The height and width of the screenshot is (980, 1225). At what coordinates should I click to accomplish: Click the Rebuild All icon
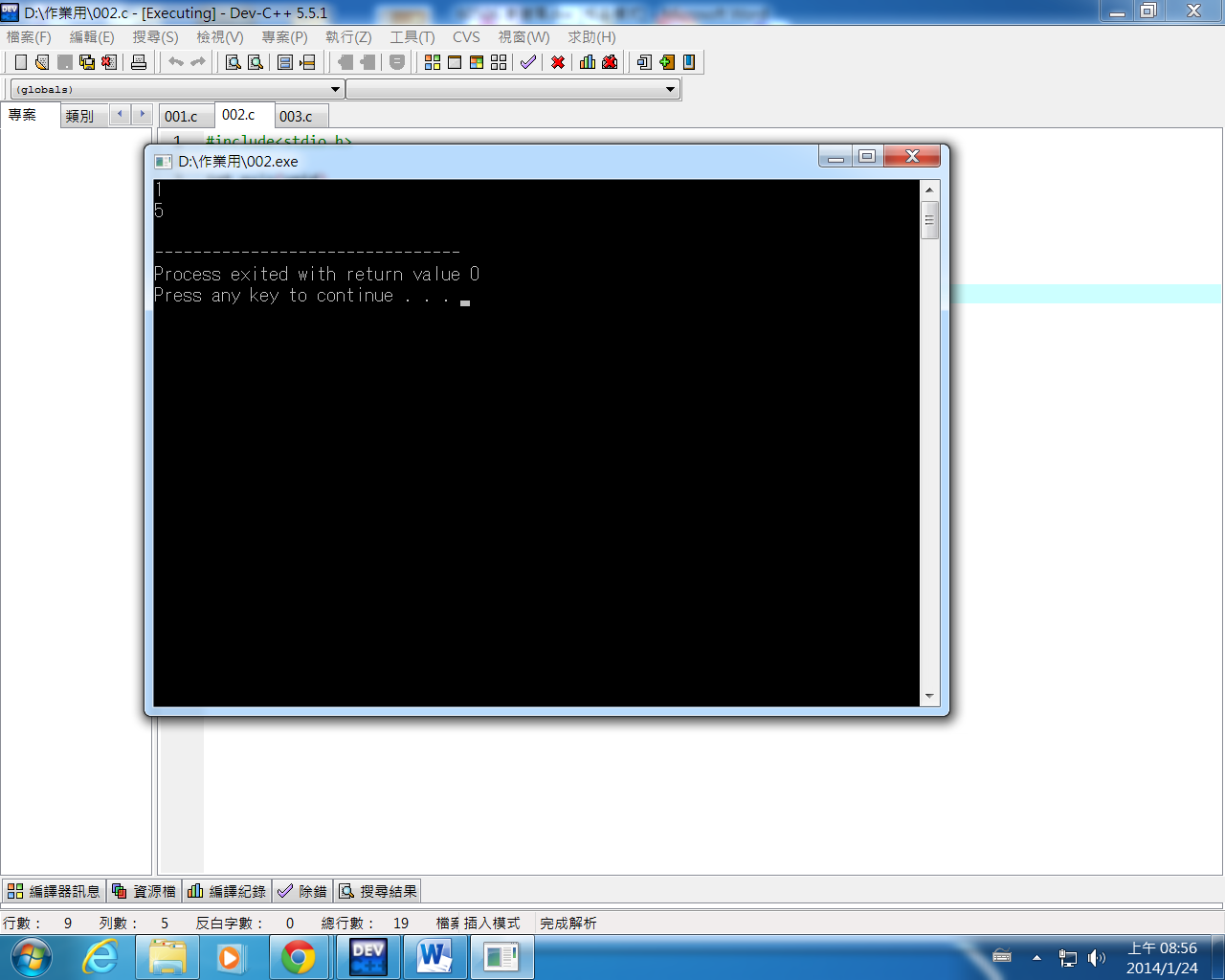pos(499,62)
